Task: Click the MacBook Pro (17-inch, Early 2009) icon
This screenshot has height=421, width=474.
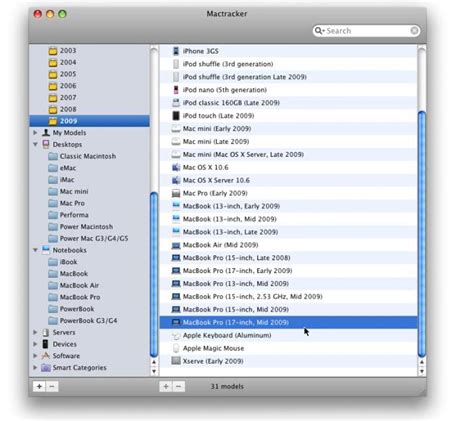Action: click(x=176, y=271)
